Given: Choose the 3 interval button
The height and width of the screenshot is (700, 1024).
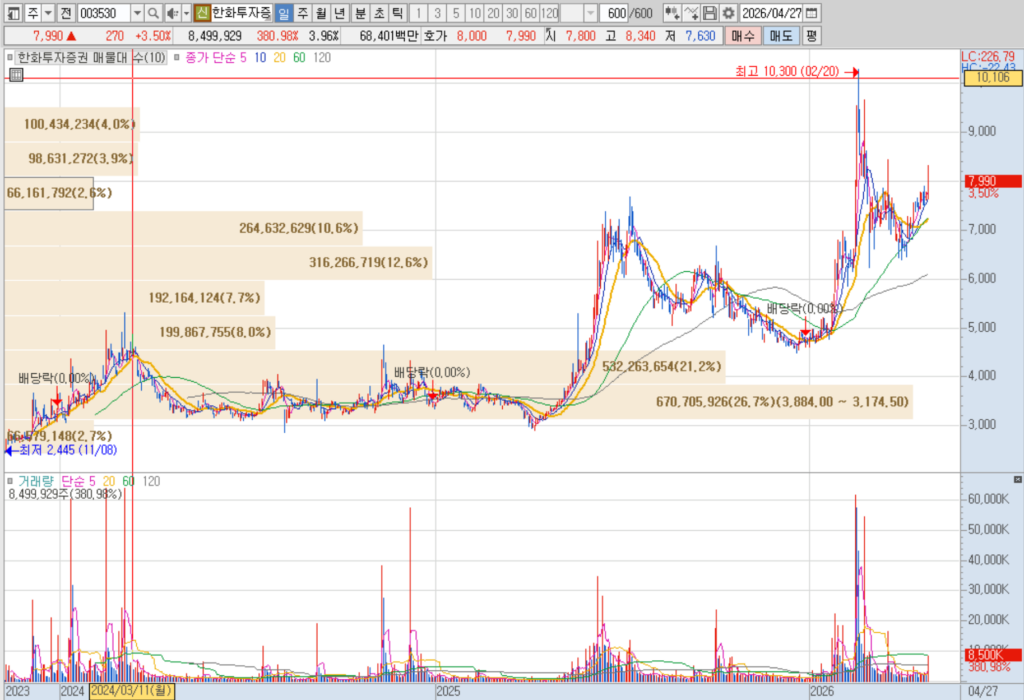Looking at the screenshot, I should pos(438,13).
